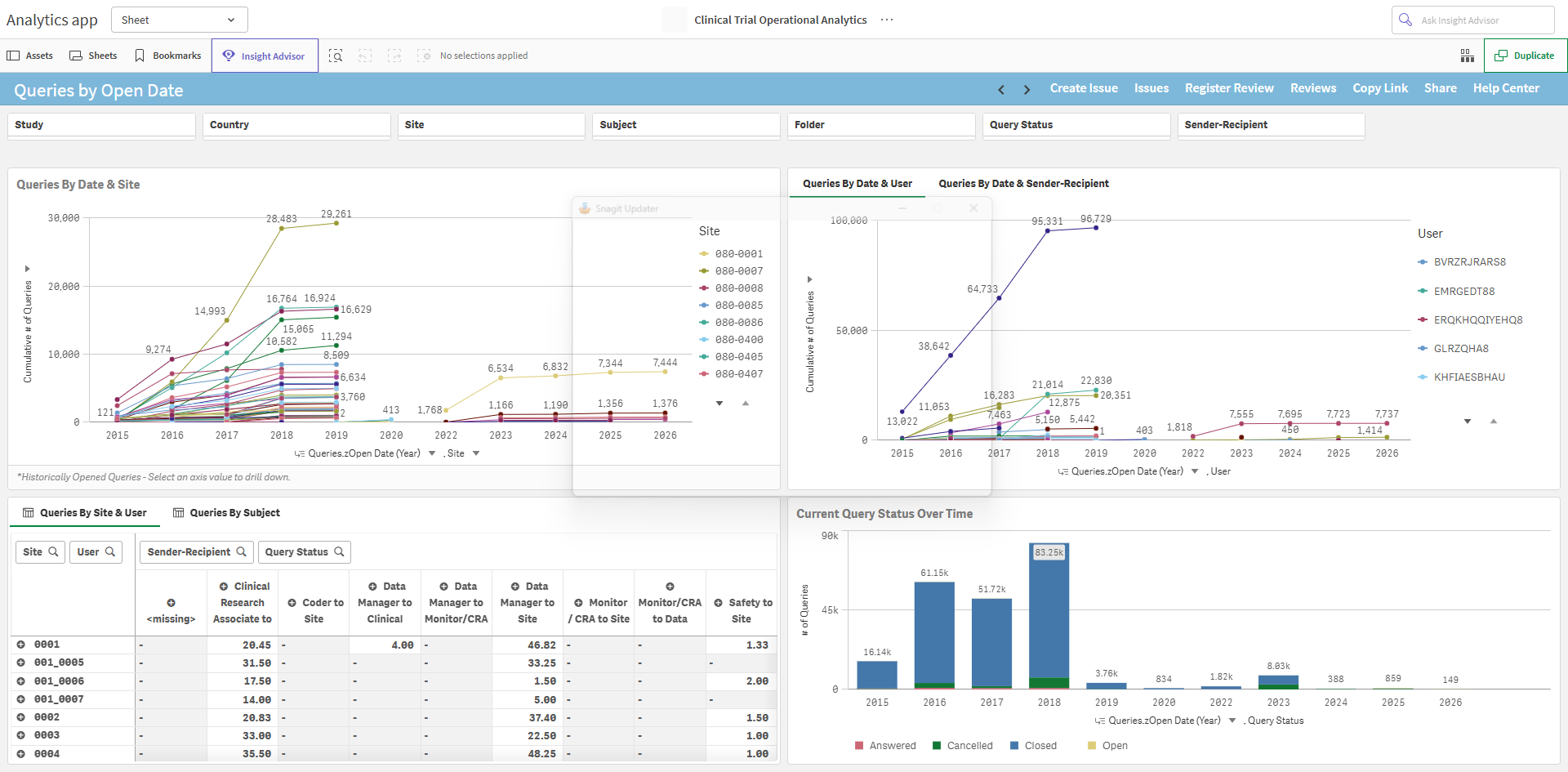
Task: Open the Sheets panel
Action: [93, 56]
